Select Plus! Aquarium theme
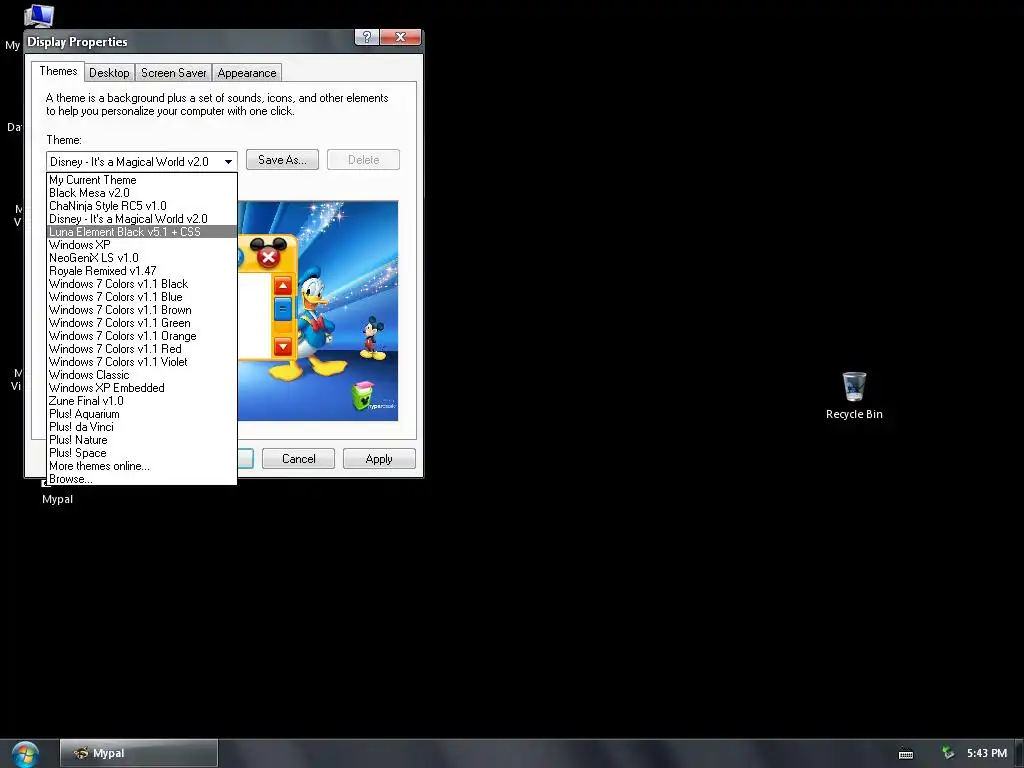Viewport: 1024px width, 768px height. coord(142,414)
